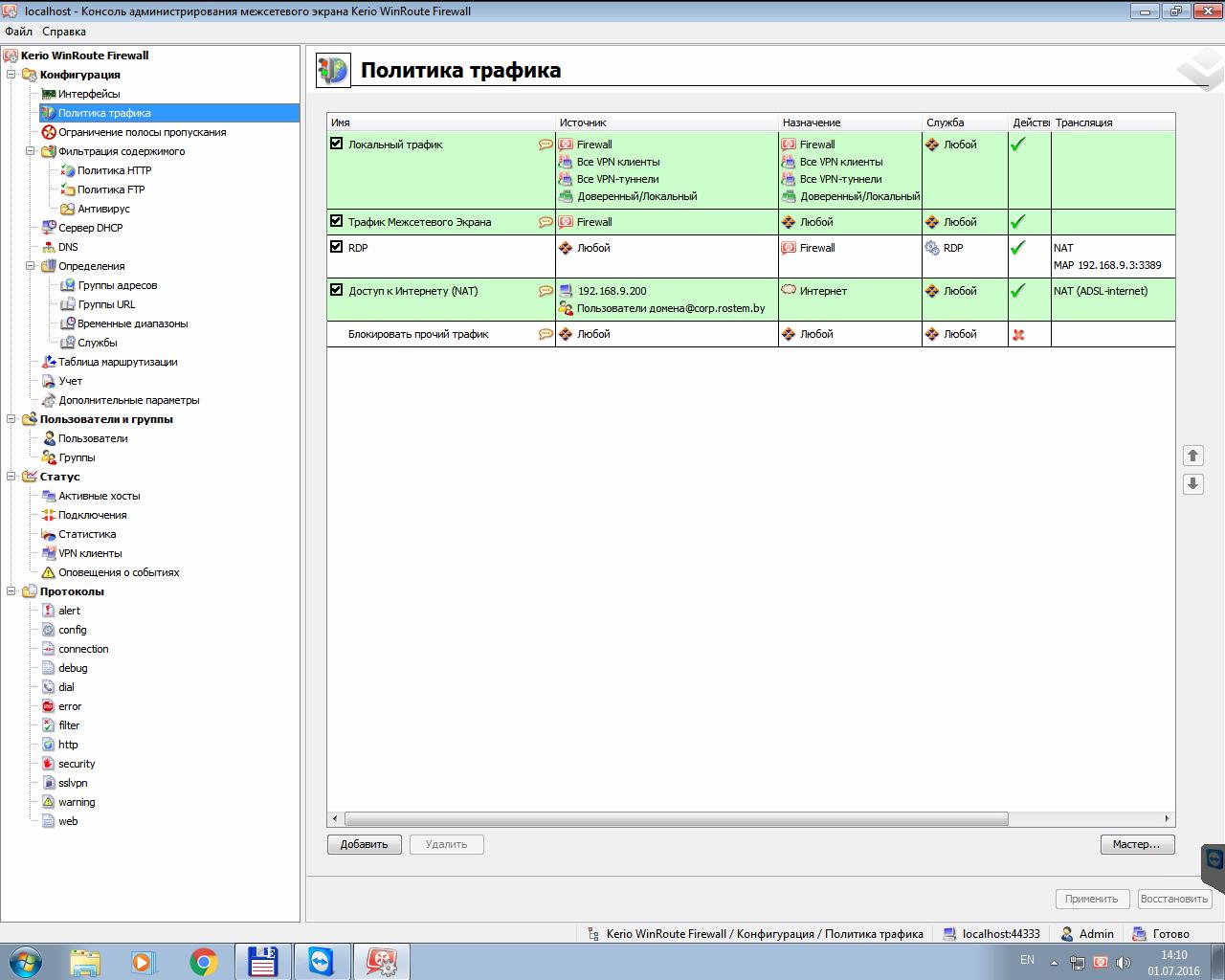The height and width of the screenshot is (980, 1225).
Task: Click the scrollbar left arrow
Action: coord(335,819)
